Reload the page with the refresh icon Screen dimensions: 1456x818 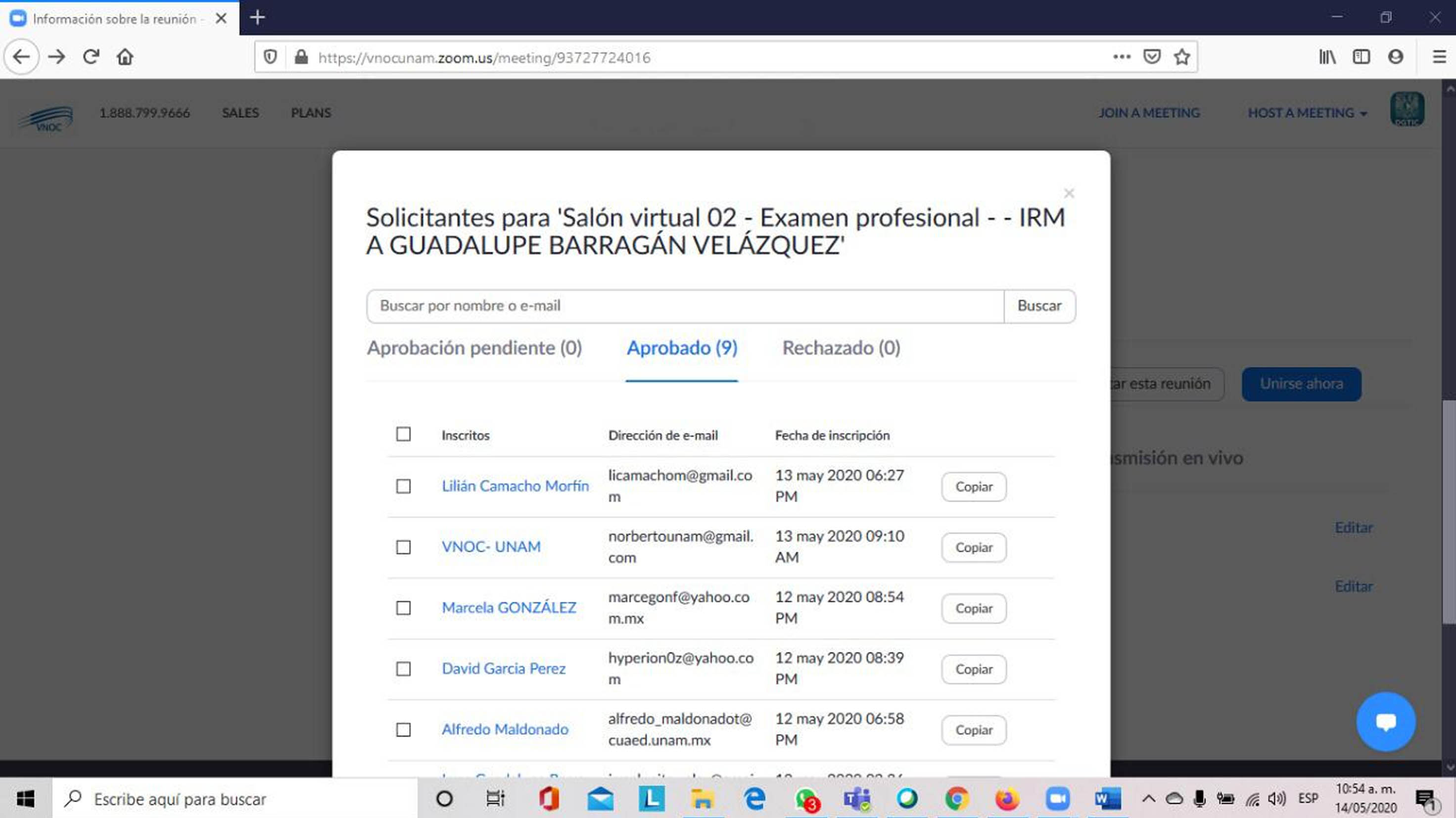click(x=91, y=57)
